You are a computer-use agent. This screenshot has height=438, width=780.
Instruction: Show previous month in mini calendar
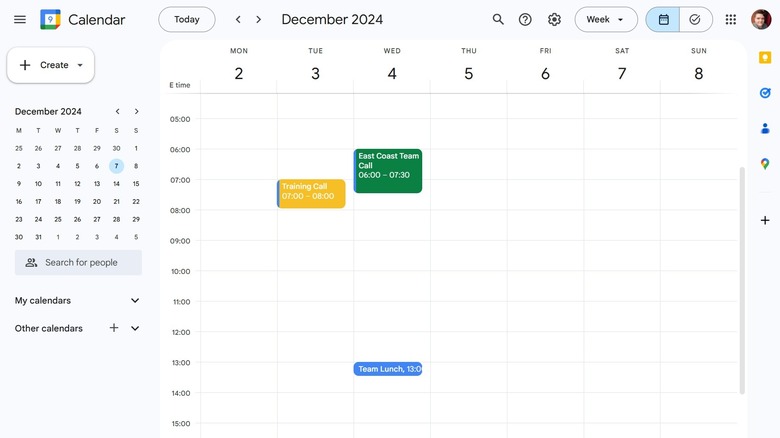click(117, 111)
